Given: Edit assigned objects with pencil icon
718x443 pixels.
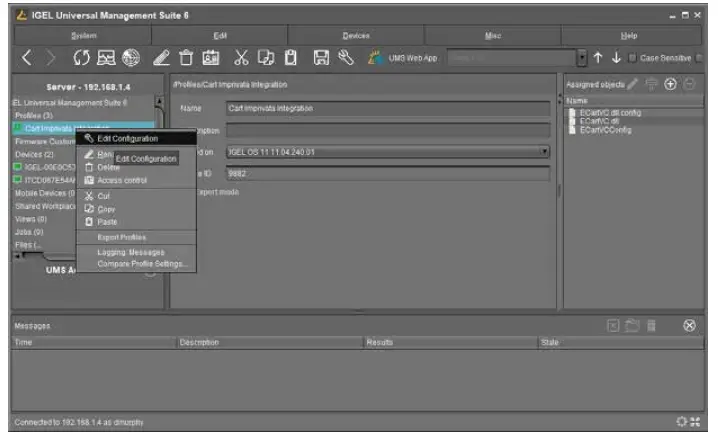Looking at the screenshot, I should coord(633,84).
